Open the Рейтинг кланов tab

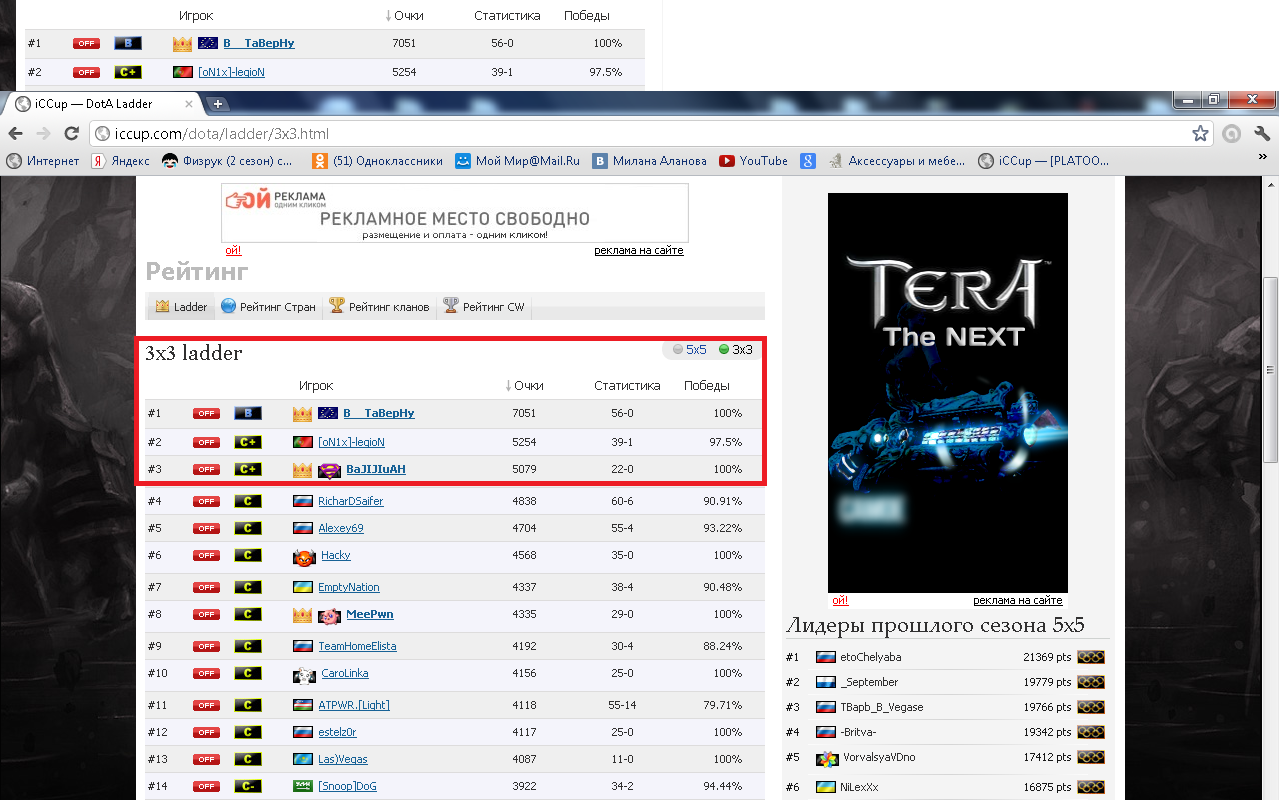tap(379, 307)
